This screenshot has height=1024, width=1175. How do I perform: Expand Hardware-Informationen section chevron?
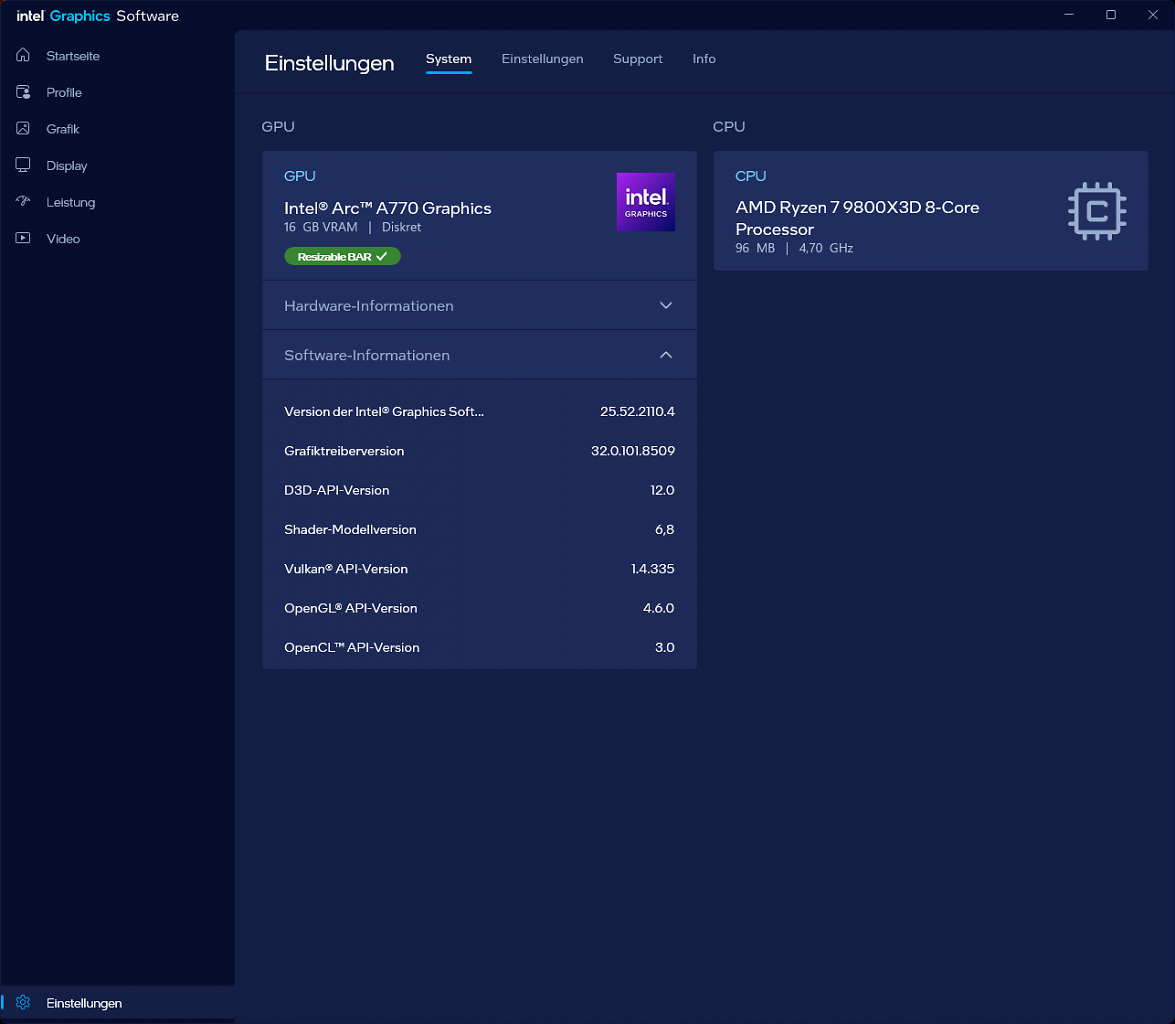[665, 306]
